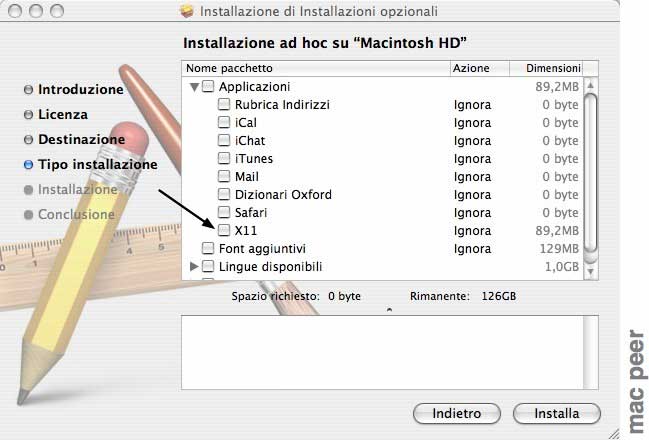Enable the Font aggiuntivi checkbox
The width and height of the screenshot is (649, 440).
point(208,248)
